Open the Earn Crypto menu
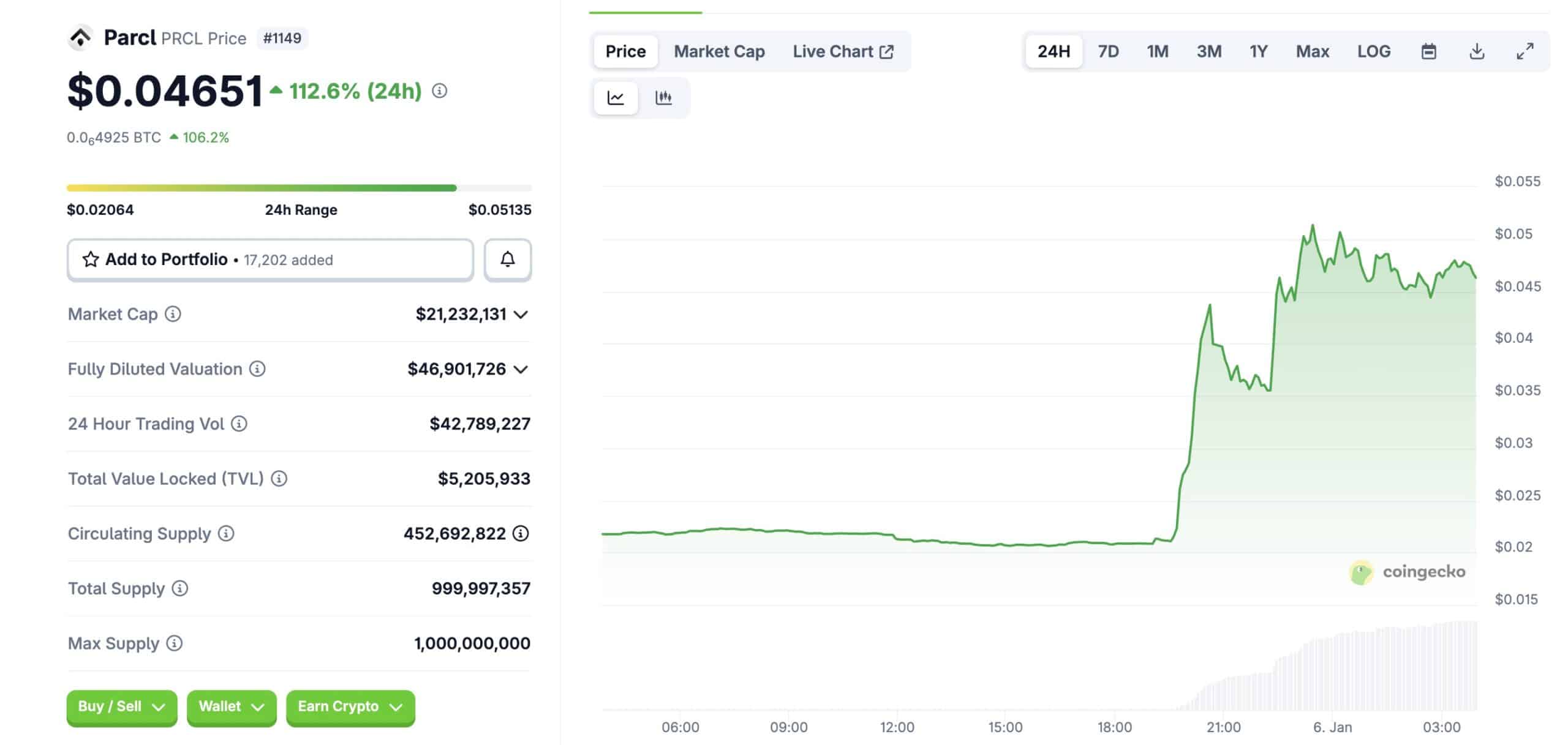This screenshot has width=1568, height=745. (x=350, y=707)
